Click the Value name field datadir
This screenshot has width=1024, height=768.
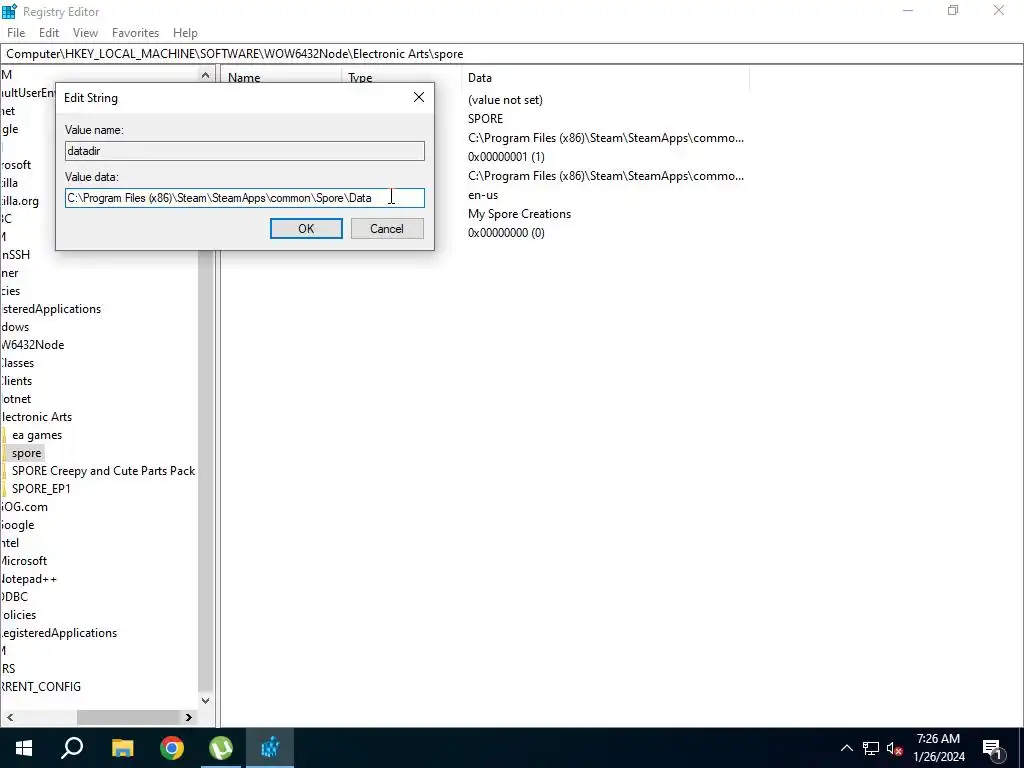coord(245,151)
